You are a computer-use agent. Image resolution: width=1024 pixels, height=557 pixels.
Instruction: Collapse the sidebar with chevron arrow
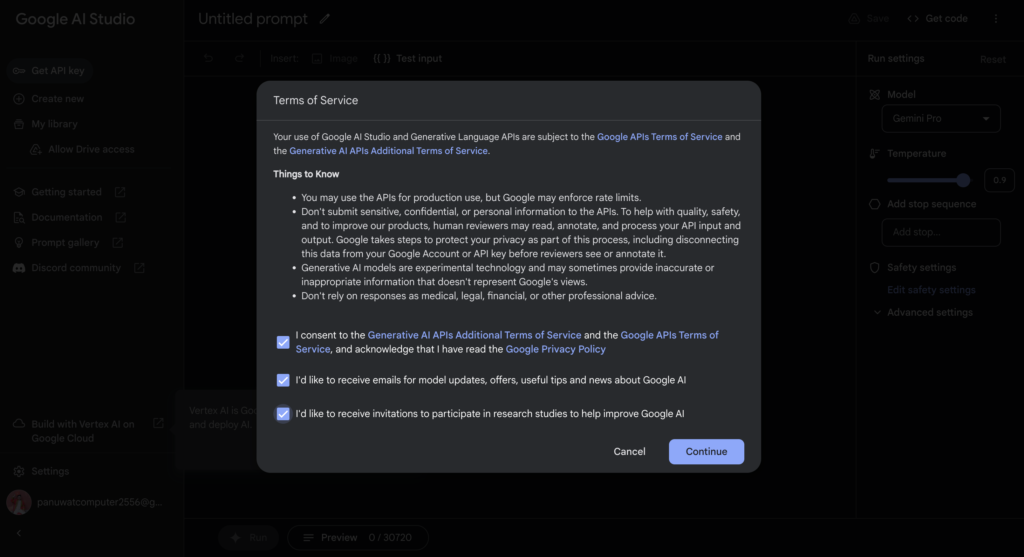(19, 533)
